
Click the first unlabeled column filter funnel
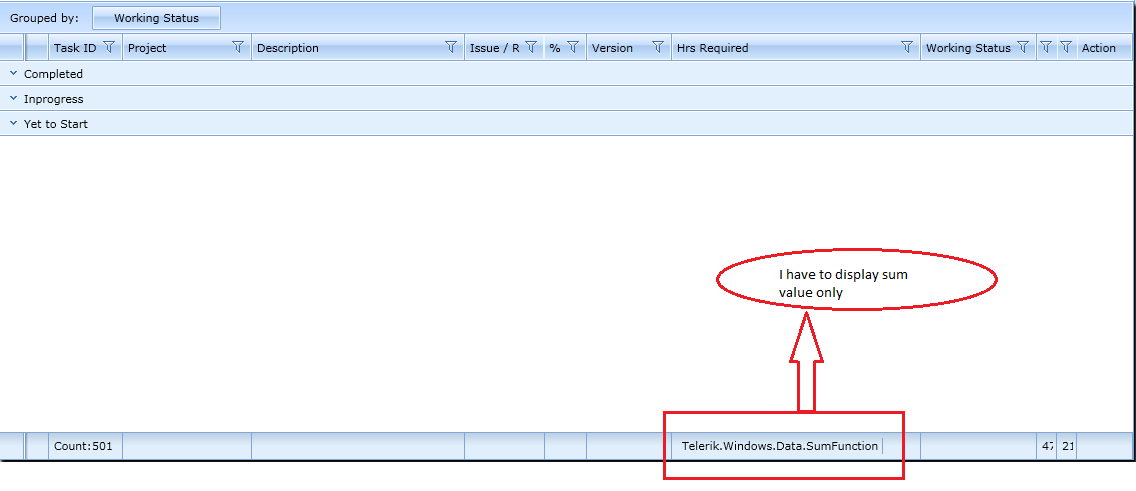1045,47
